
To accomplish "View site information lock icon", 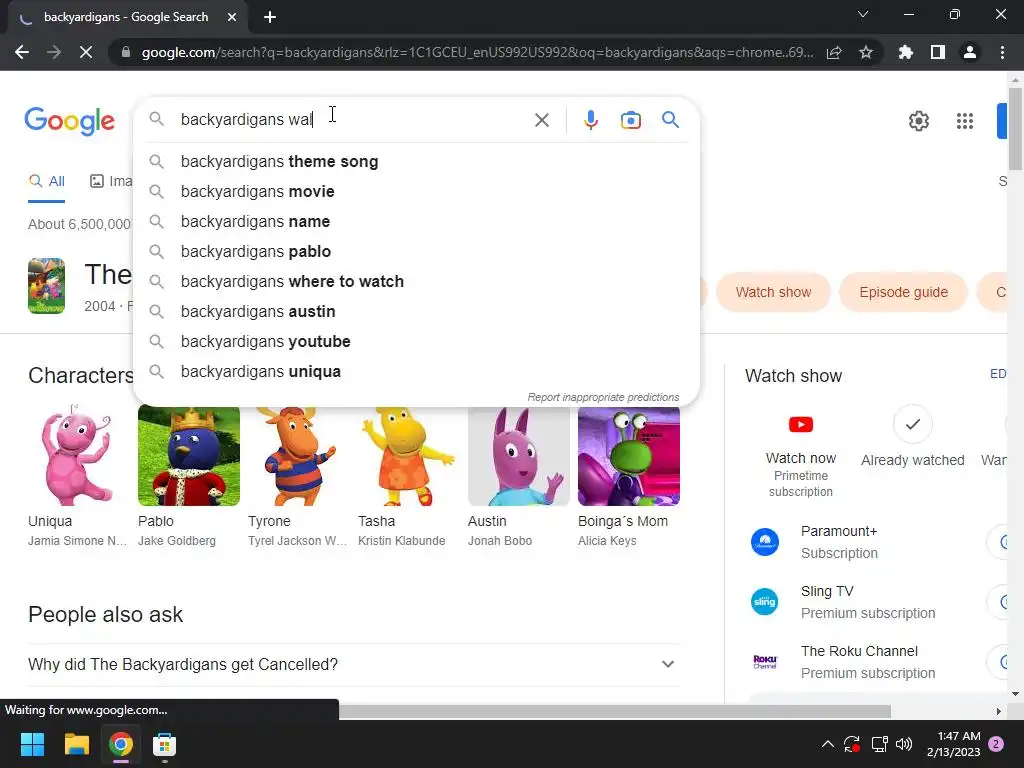I will tap(126, 52).
